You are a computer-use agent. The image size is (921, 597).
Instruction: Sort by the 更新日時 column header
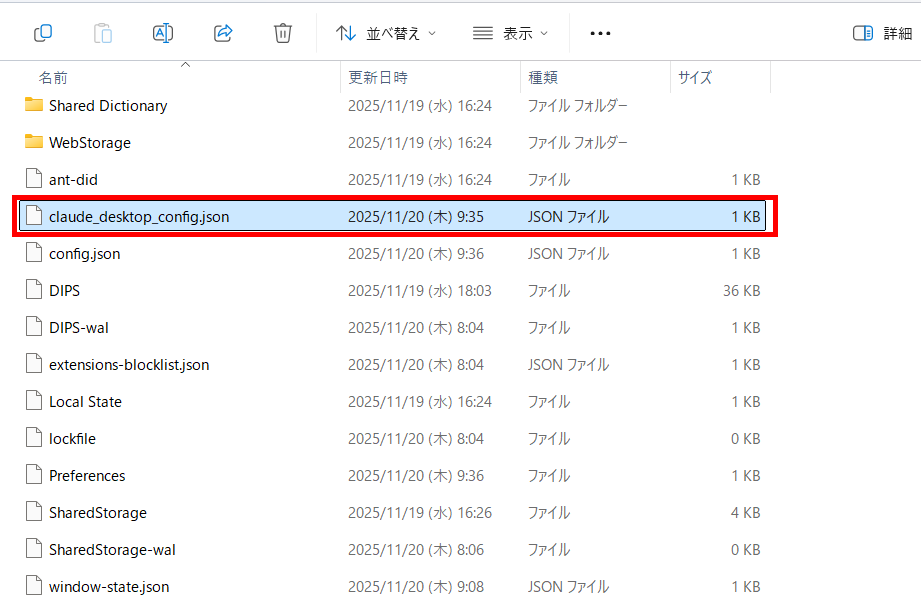pyautogui.click(x=378, y=78)
